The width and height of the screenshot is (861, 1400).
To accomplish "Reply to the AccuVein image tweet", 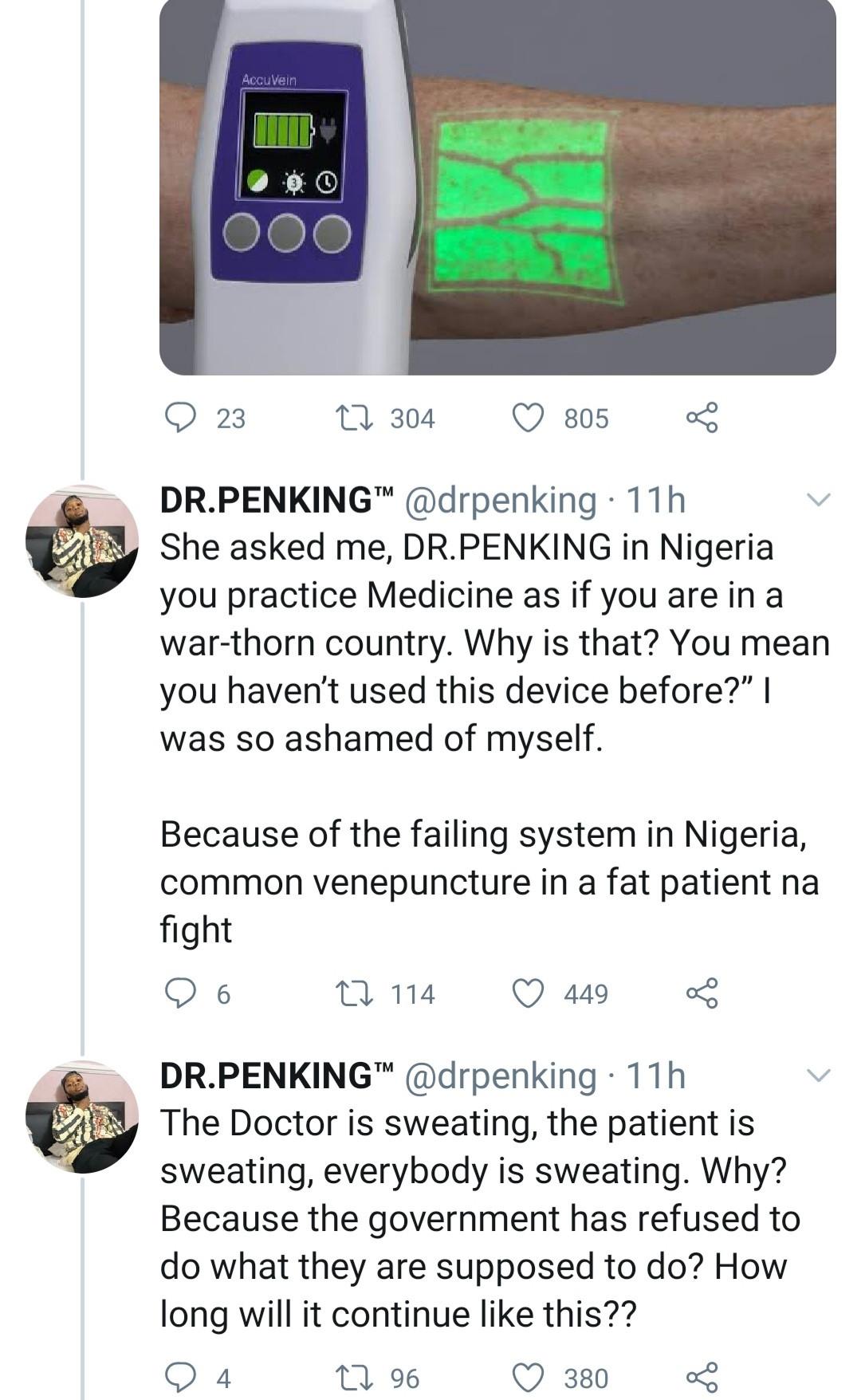I will (x=180, y=417).
